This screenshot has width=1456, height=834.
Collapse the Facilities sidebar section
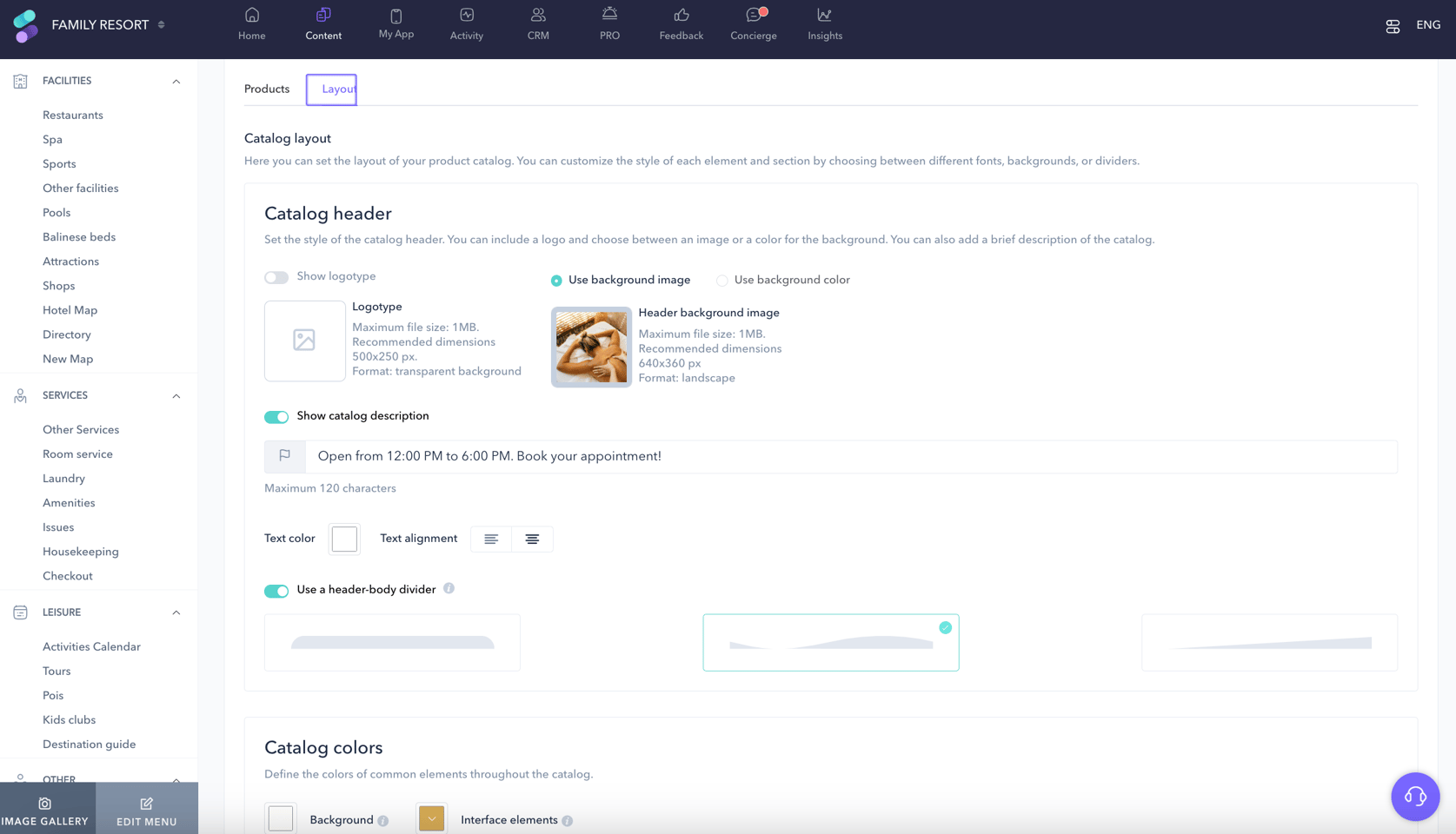coord(176,82)
